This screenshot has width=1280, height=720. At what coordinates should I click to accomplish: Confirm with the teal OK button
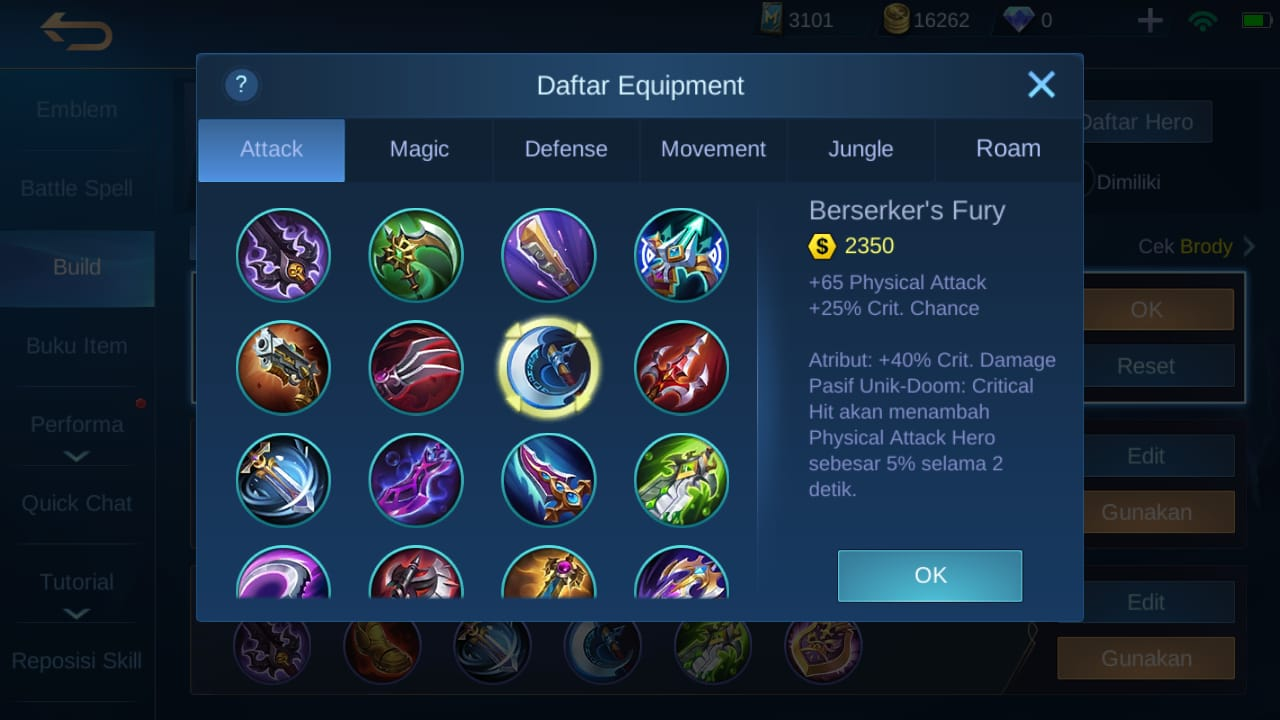pyautogui.click(x=930, y=575)
